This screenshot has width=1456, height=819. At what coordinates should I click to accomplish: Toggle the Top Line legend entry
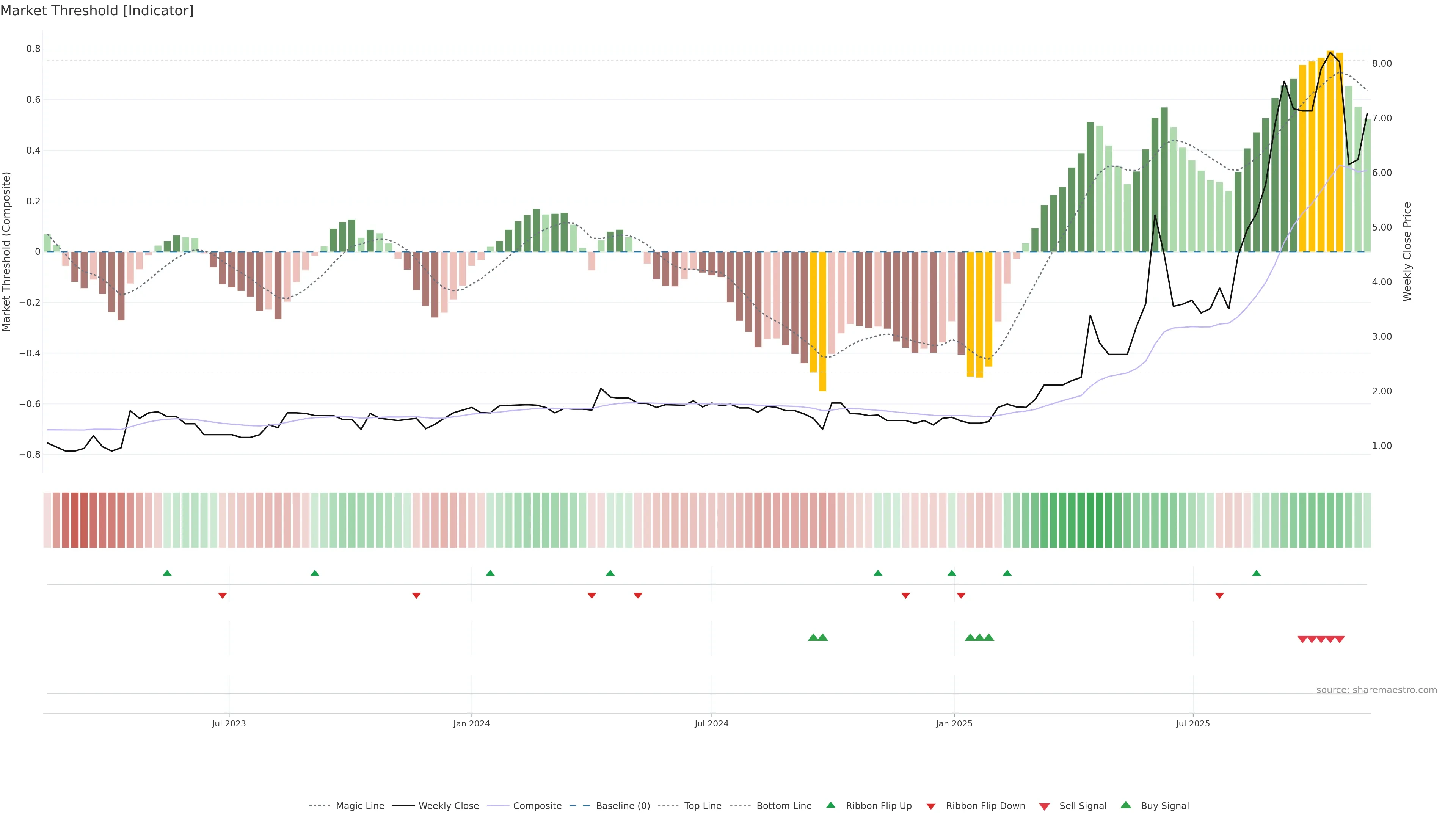click(x=703, y=806)
